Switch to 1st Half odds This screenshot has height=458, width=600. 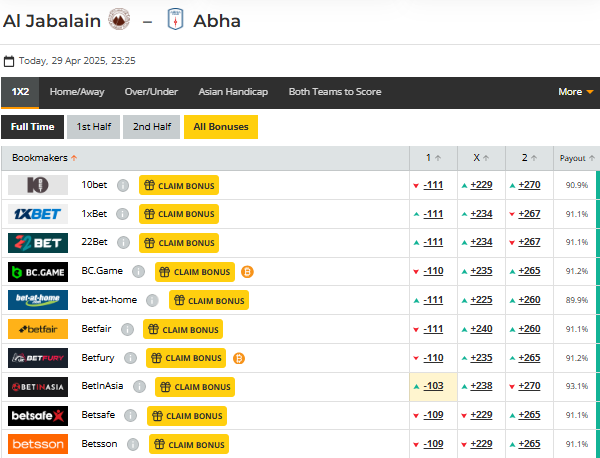[92, 127]
